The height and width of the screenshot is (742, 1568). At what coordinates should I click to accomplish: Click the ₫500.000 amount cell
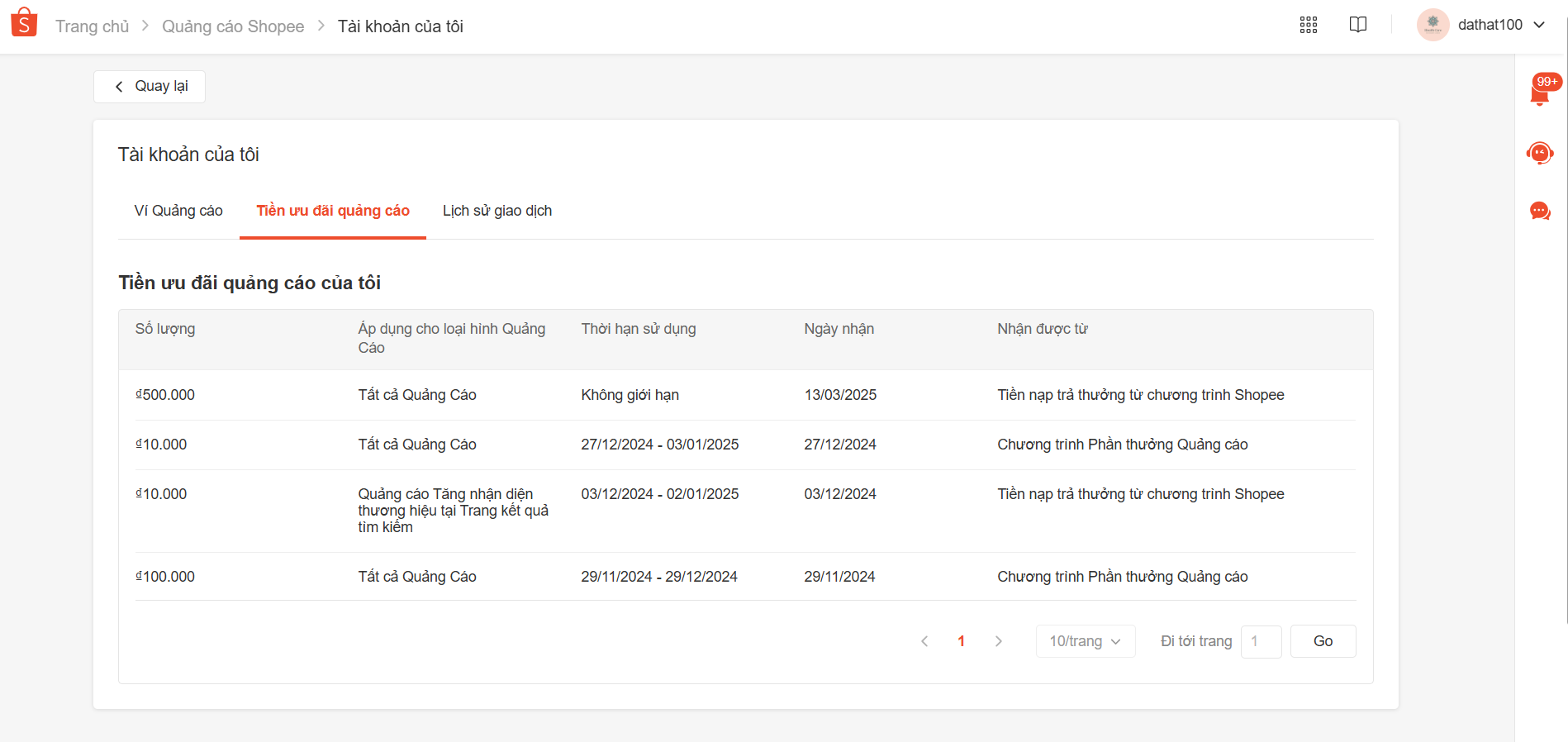click(165, 395)
